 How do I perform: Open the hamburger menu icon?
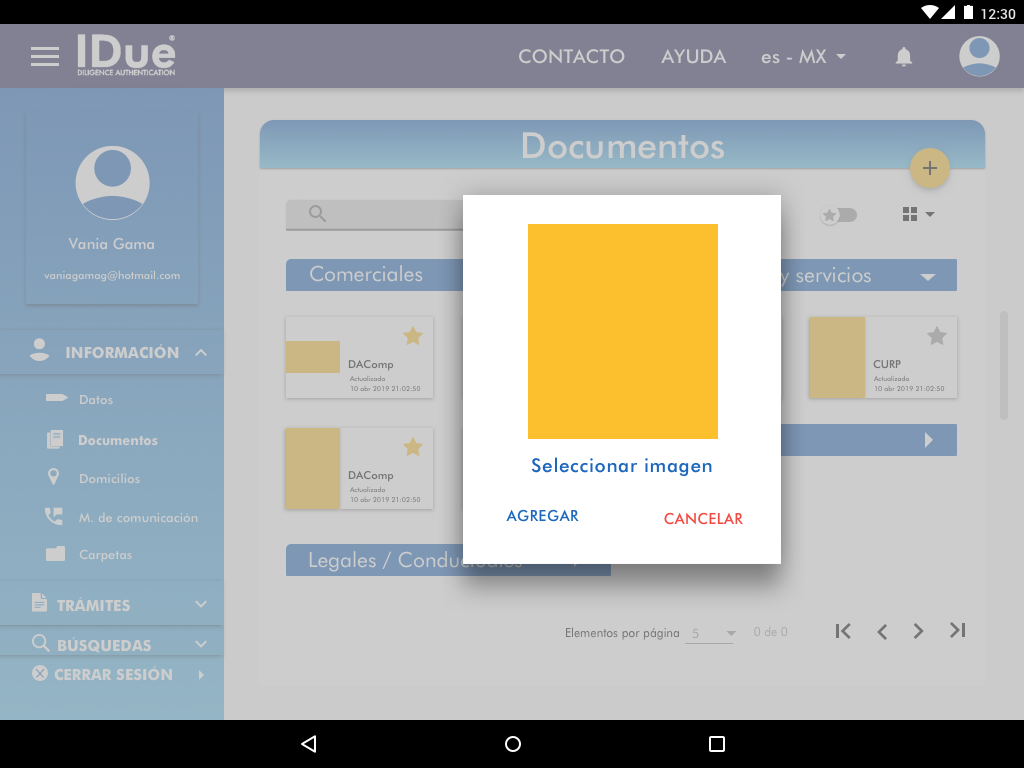click(x=45, y=56)
